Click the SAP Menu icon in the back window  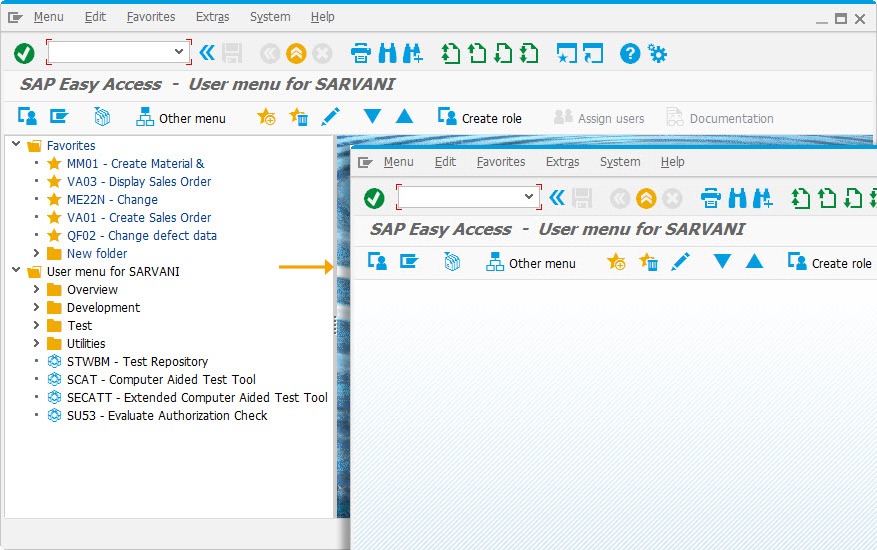(59, 116)
